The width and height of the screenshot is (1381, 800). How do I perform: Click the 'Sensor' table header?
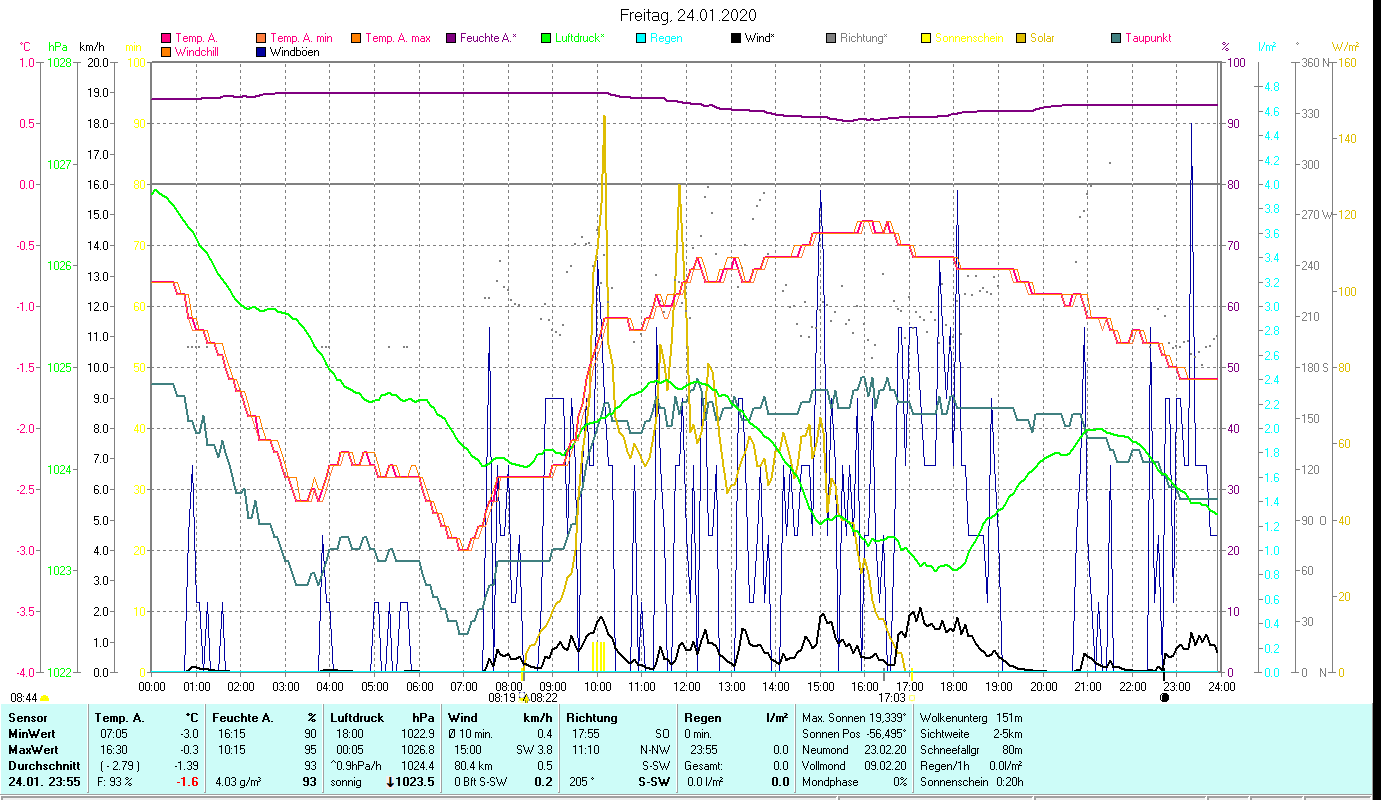click(x=27, y=718)
